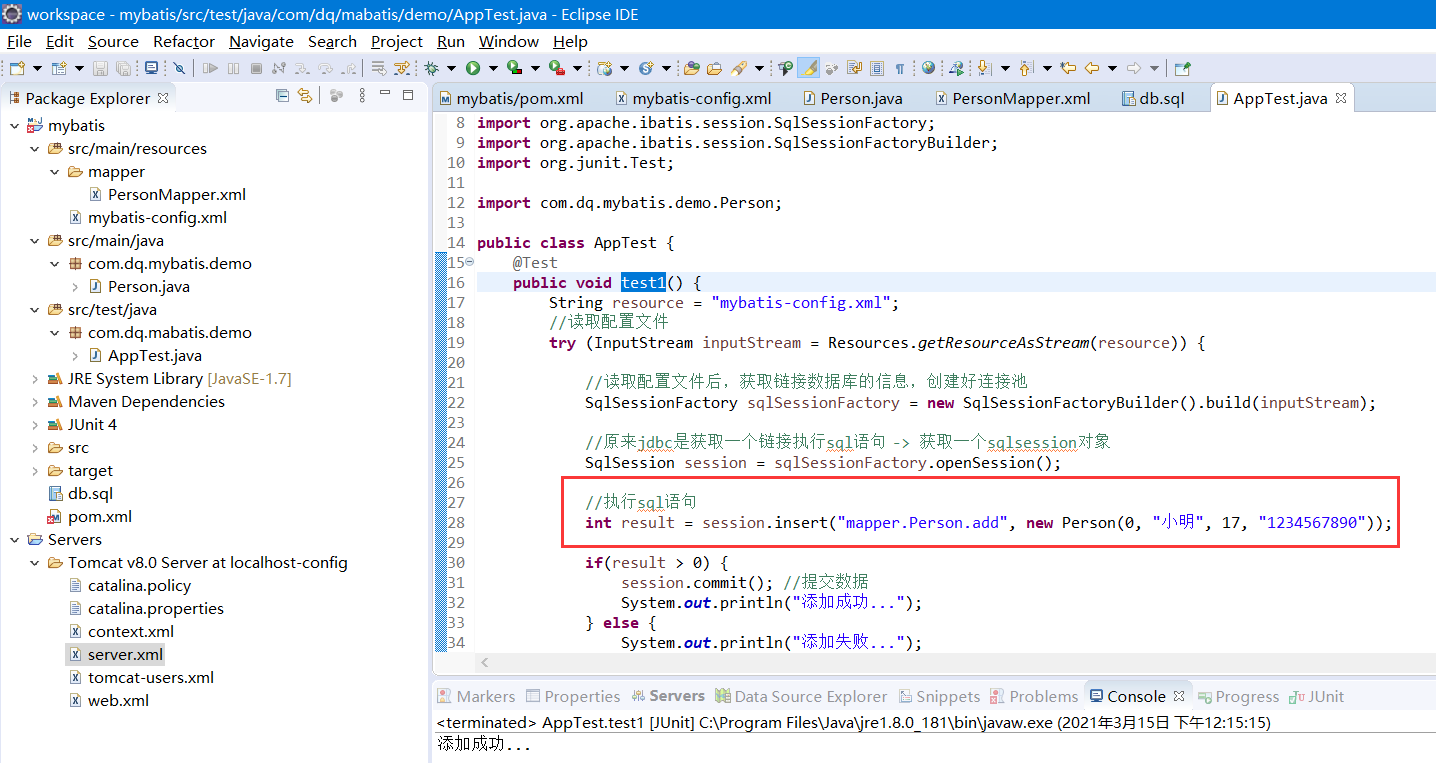The width and height of the screenshot is (1436, 763).
Task: Open dropdown arrow next to Debug icon
Action: (450, 68)
